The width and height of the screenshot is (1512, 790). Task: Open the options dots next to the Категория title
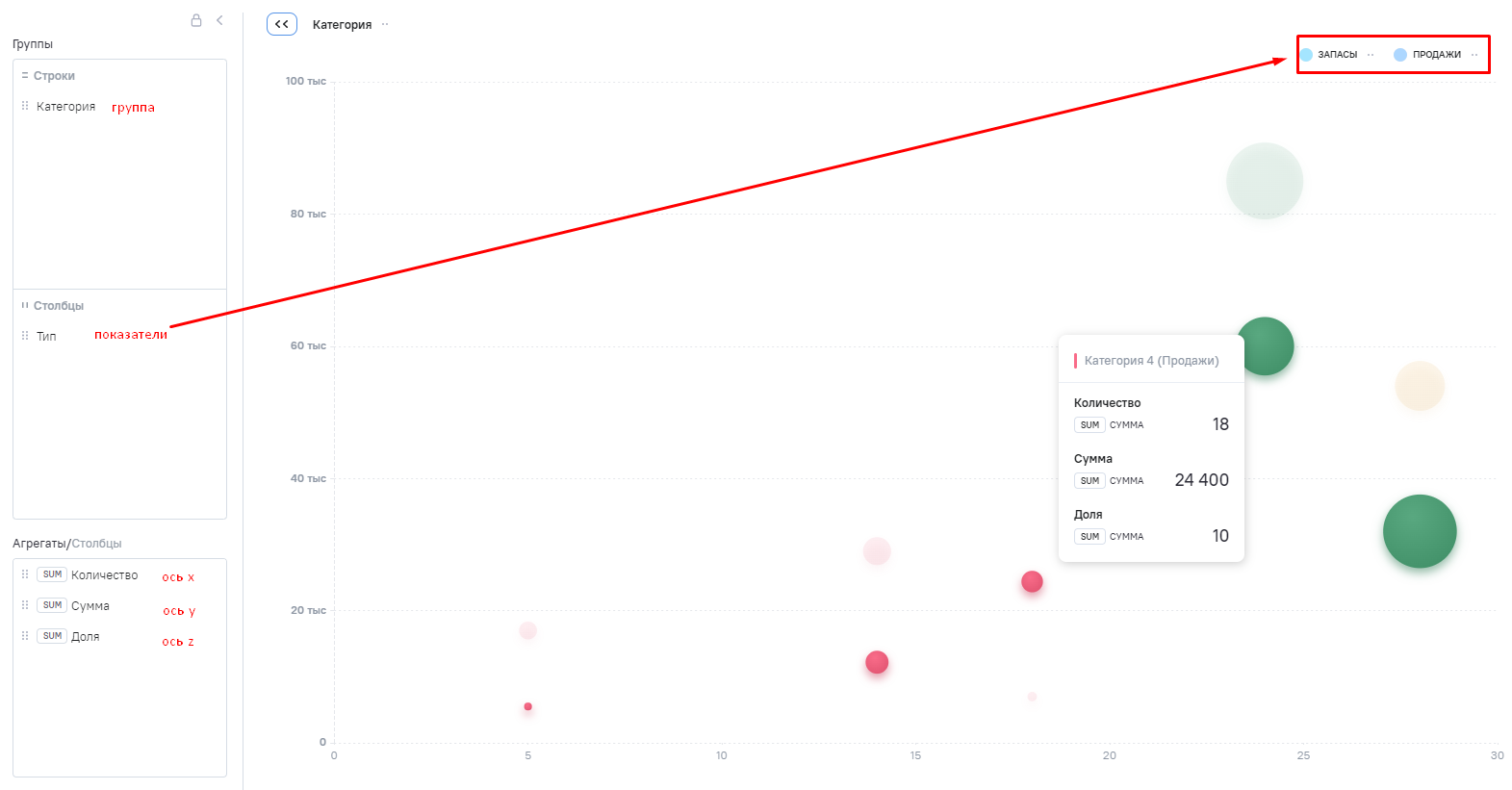[385, 25]
